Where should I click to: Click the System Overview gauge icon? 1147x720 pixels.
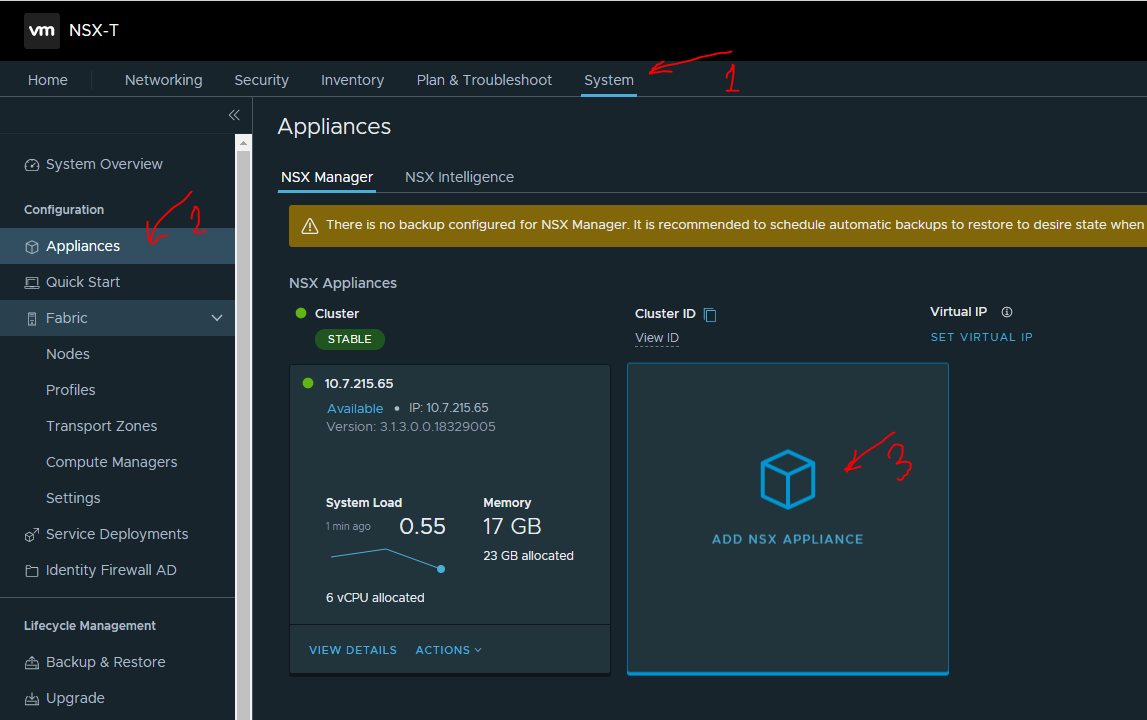31,165
